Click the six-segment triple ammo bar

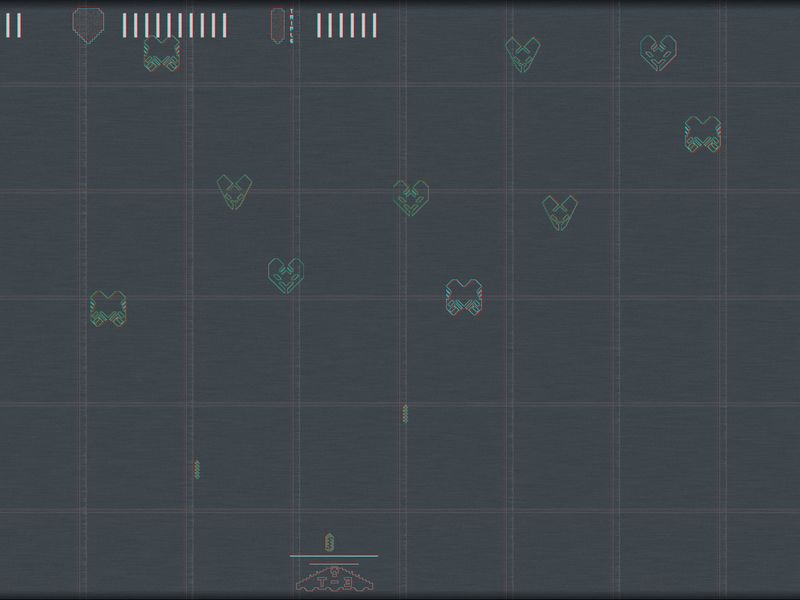tap(347, 26)
